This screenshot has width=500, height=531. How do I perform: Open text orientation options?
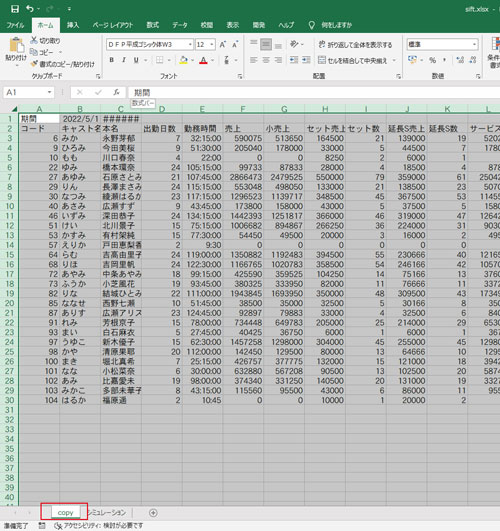(294, 44)
